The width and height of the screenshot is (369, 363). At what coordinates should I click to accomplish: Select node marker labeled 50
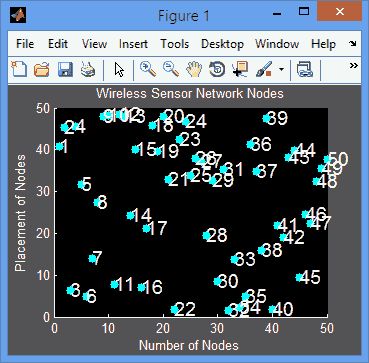click(327, 160)
